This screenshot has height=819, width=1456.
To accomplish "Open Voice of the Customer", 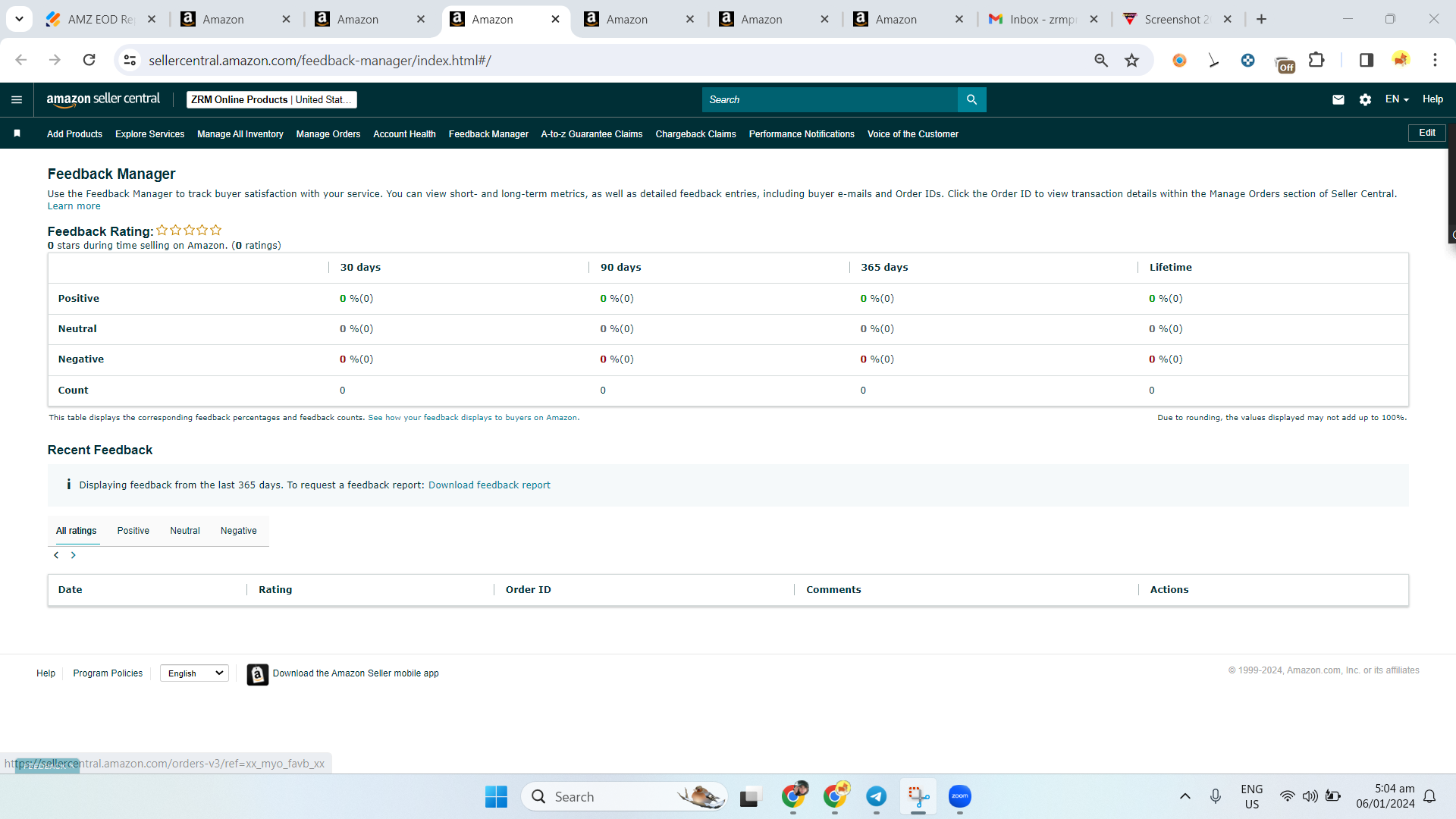I will pos(913,134).
